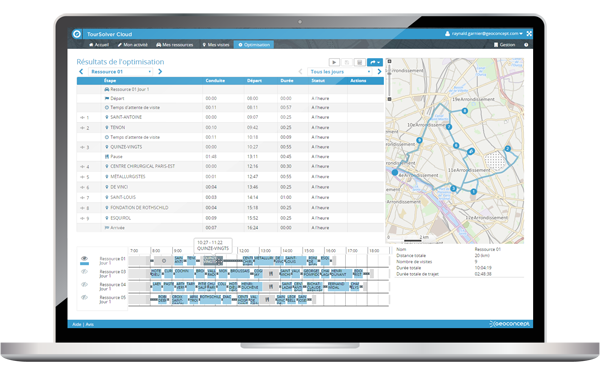The height and width of the screenshot is (375, 600).
Task: Open the Aide link in footer
Action: click(77, 324)
